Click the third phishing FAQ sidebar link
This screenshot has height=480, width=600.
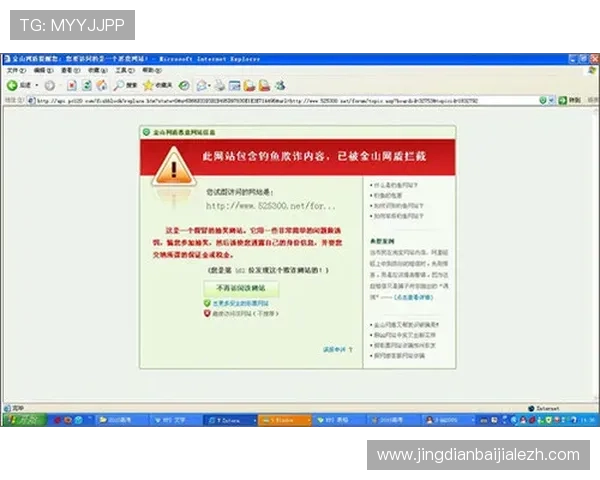(x=398, y=206)
